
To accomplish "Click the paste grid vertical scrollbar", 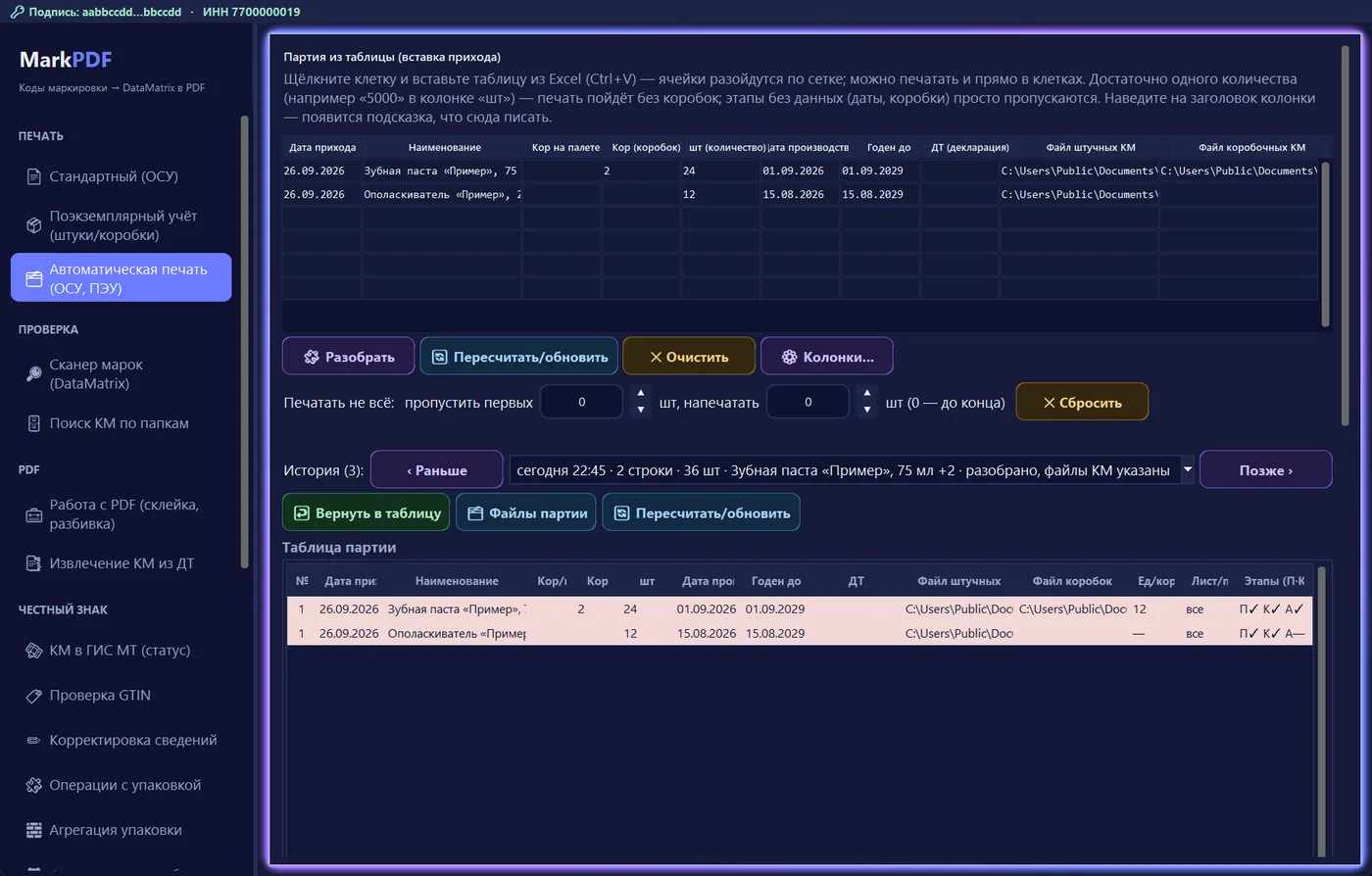I will (x=1325, y=243).
